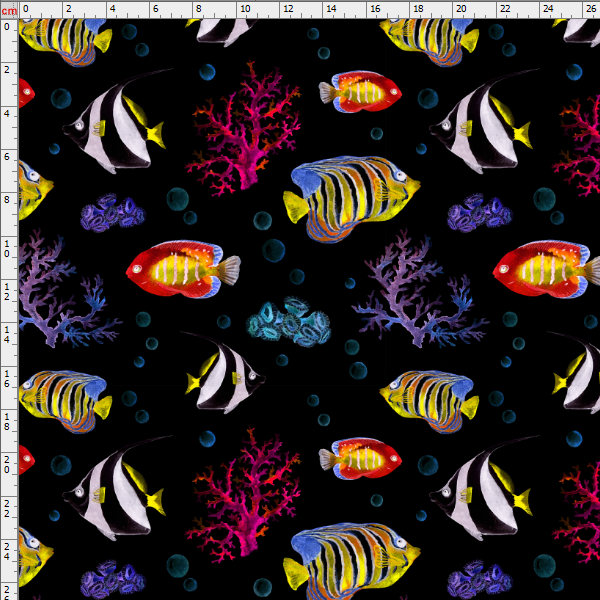Screen dimensions: 600x600
Task: Click the 22 mark on vertical ruler
Action: point(7,508)
